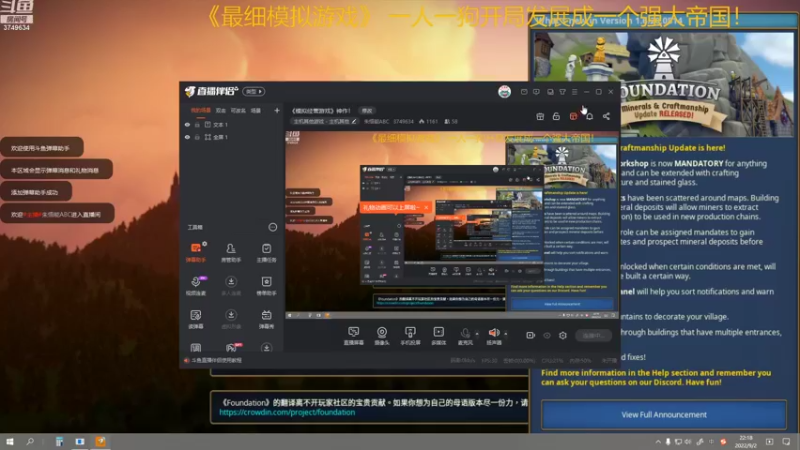
Task: Click the user avatar in title bar
Action: [x=505, y=92]
